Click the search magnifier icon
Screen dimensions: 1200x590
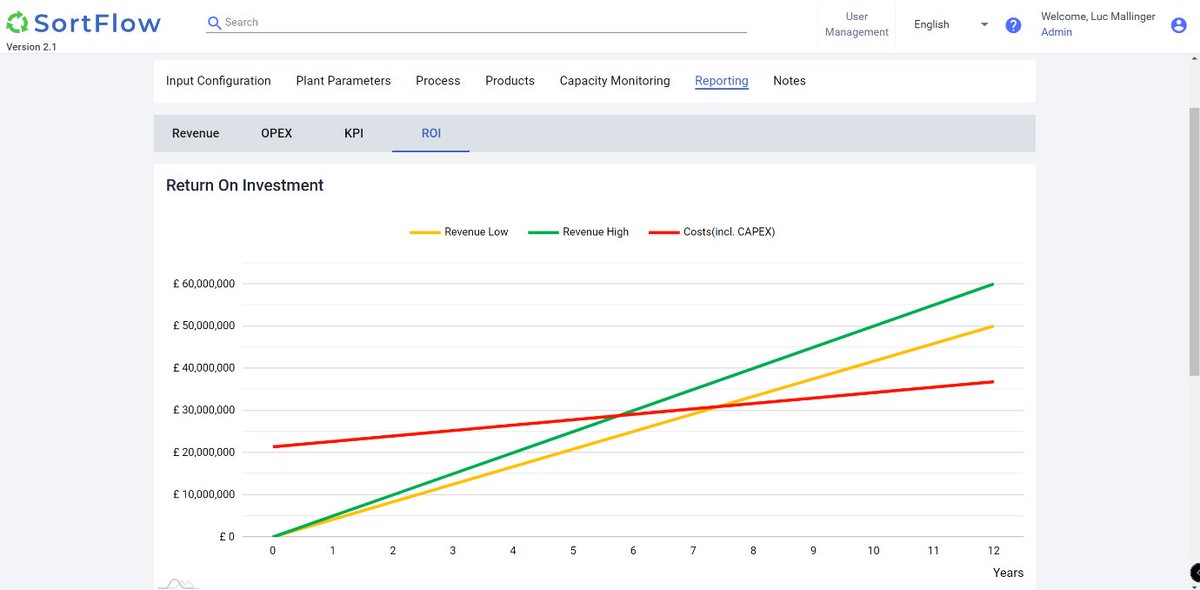point(214,22)
